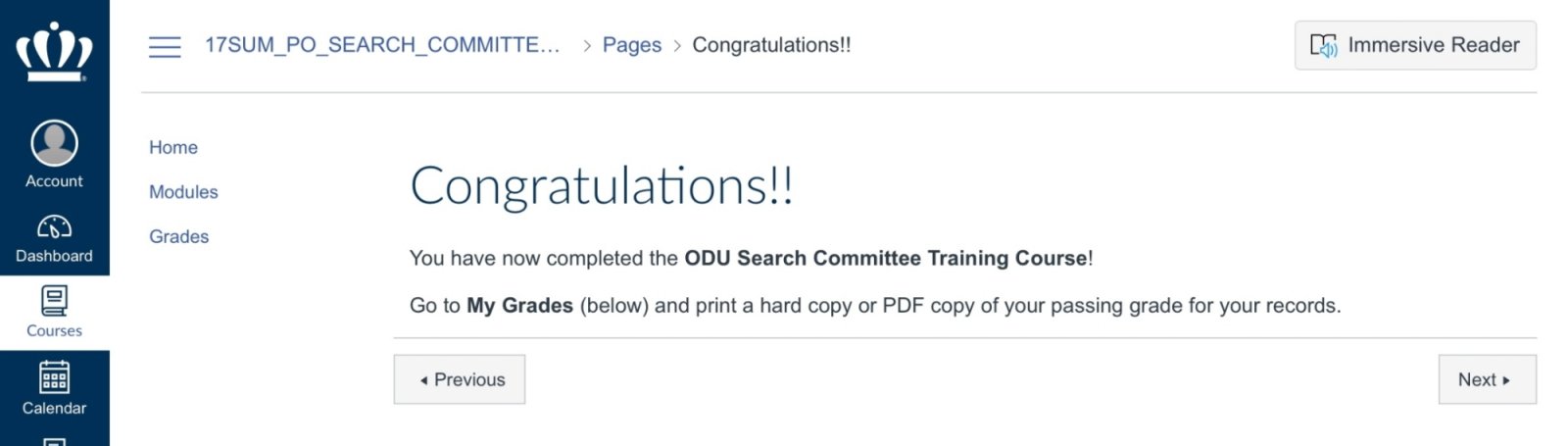Viewport: 1568px width, 446px height.
Task: Click the Pages breadcrumb link
Action: [631, 45]
